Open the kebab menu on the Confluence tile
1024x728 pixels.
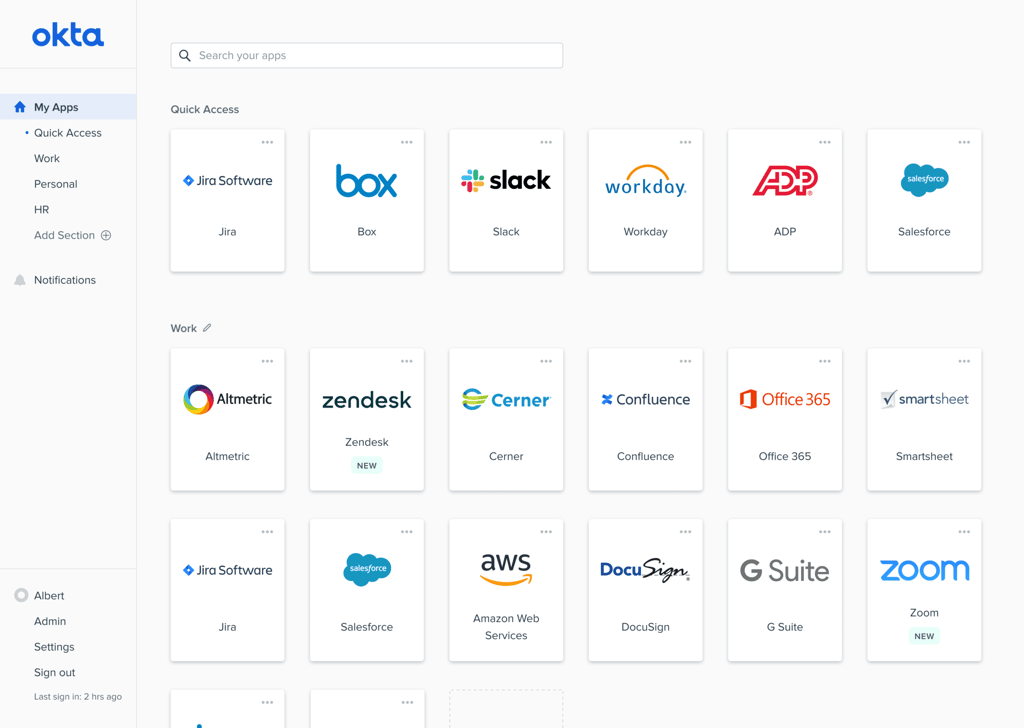(684, 361)
